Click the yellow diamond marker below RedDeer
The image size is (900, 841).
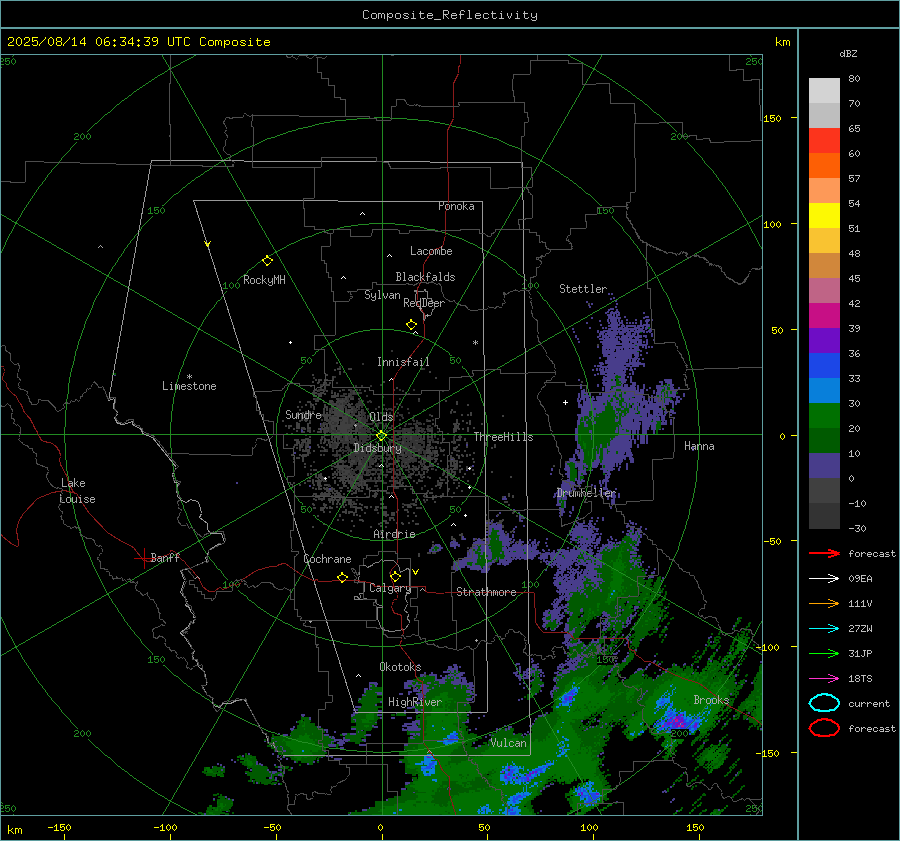click(411, 325)
